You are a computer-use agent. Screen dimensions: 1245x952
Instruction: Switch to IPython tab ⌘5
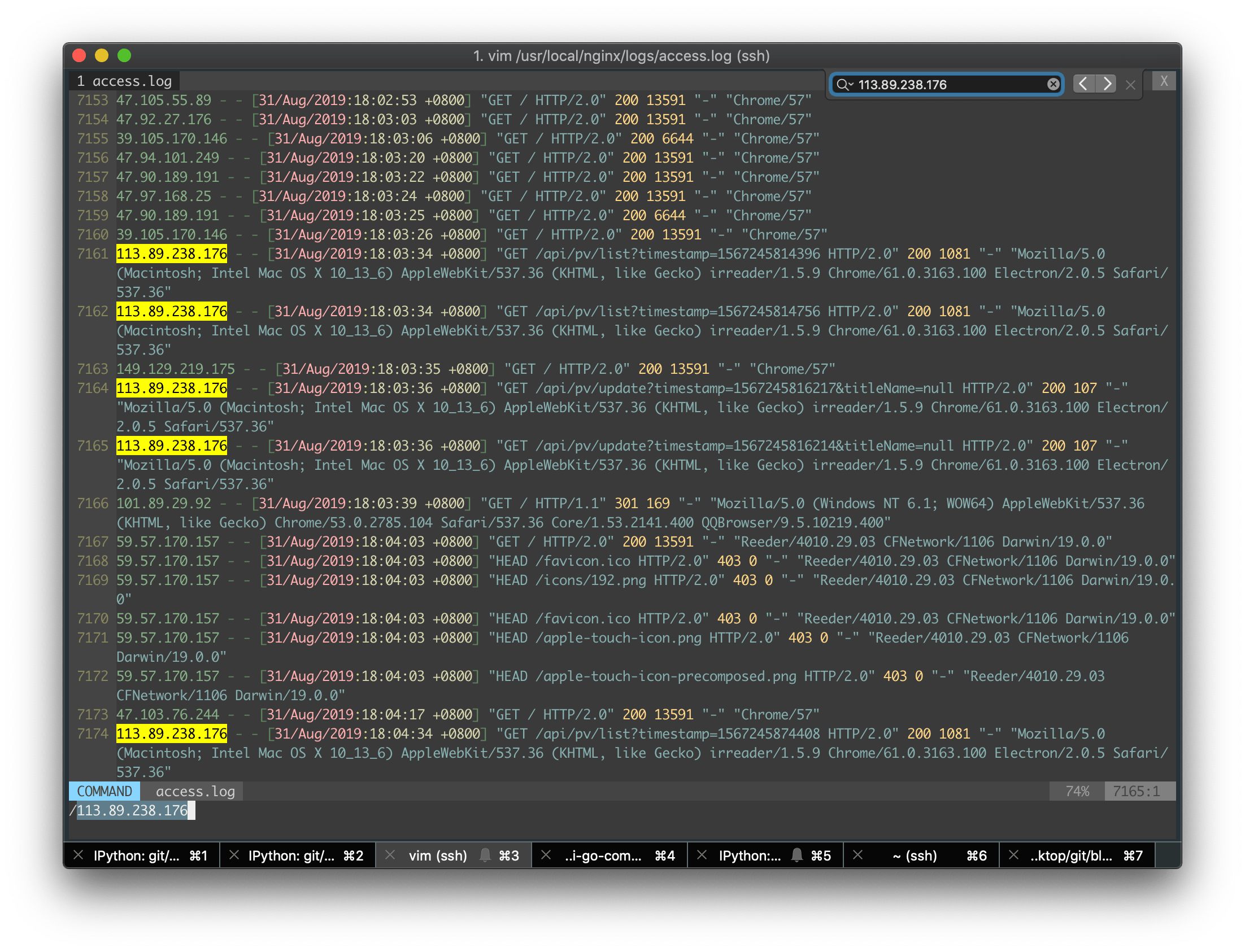(x=767, y=855)
